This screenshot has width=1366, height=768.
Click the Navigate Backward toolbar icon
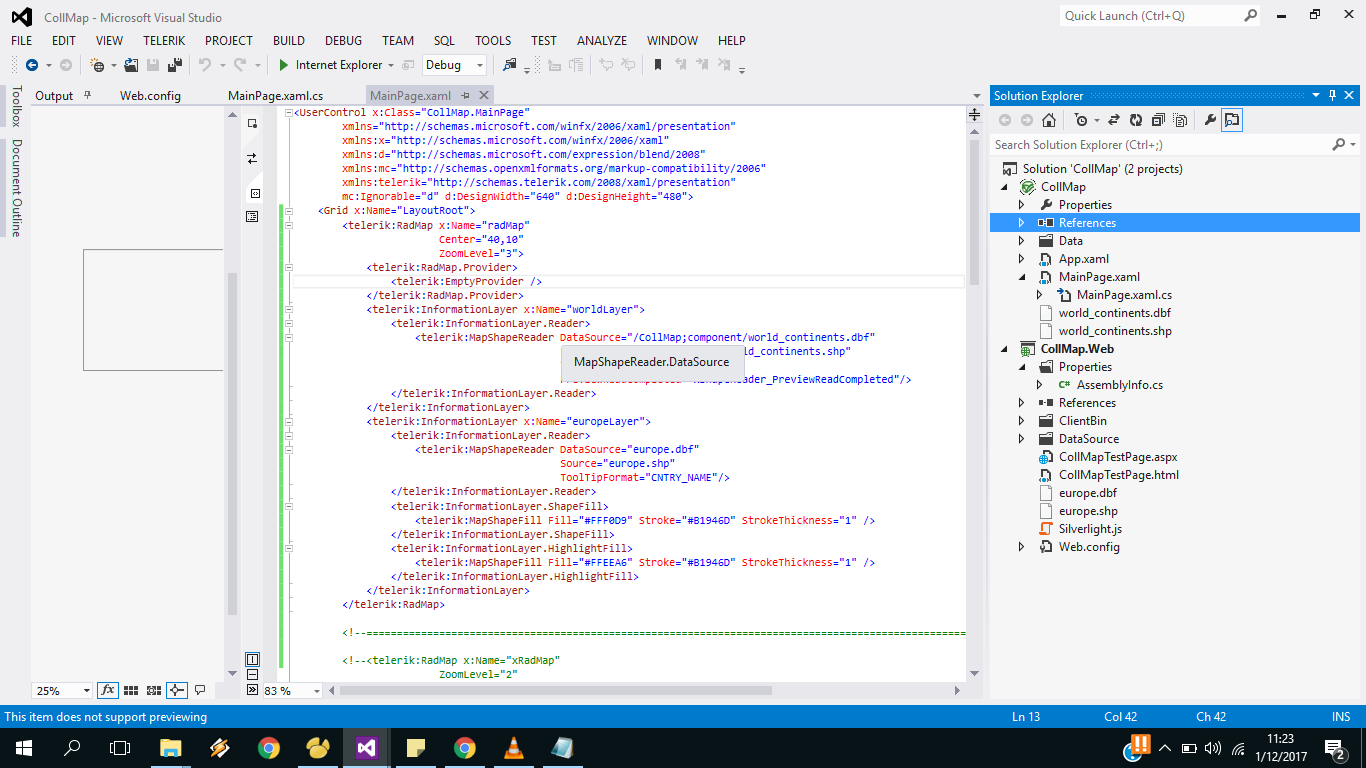32,65
